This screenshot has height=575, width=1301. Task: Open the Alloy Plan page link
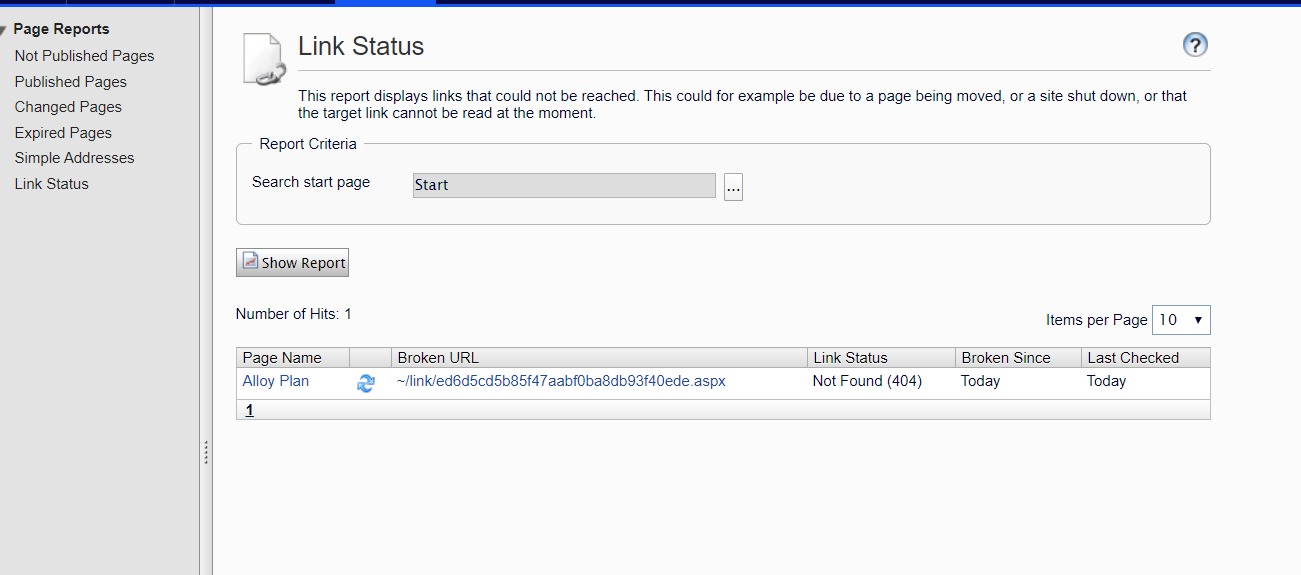275,381
